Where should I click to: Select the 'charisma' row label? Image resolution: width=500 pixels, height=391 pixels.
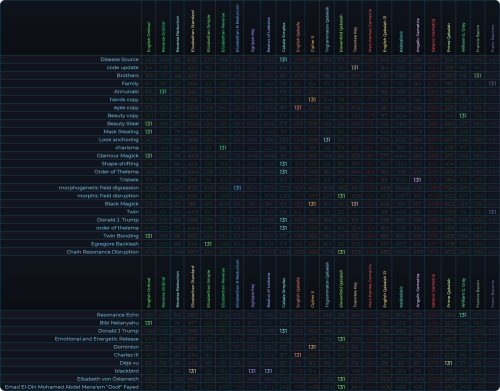click(127, 148)
